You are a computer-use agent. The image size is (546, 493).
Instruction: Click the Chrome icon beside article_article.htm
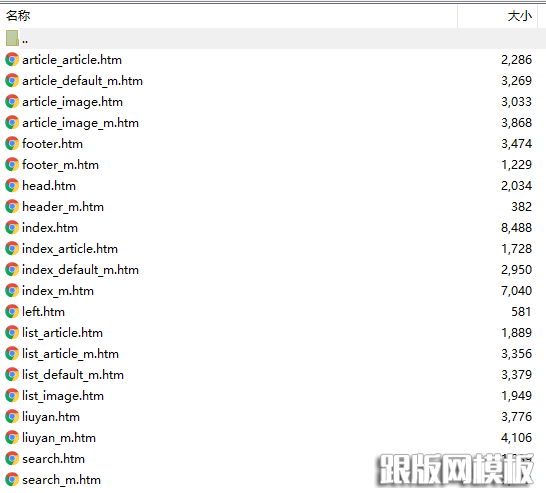pyautogui.click(x=12, y=60)
